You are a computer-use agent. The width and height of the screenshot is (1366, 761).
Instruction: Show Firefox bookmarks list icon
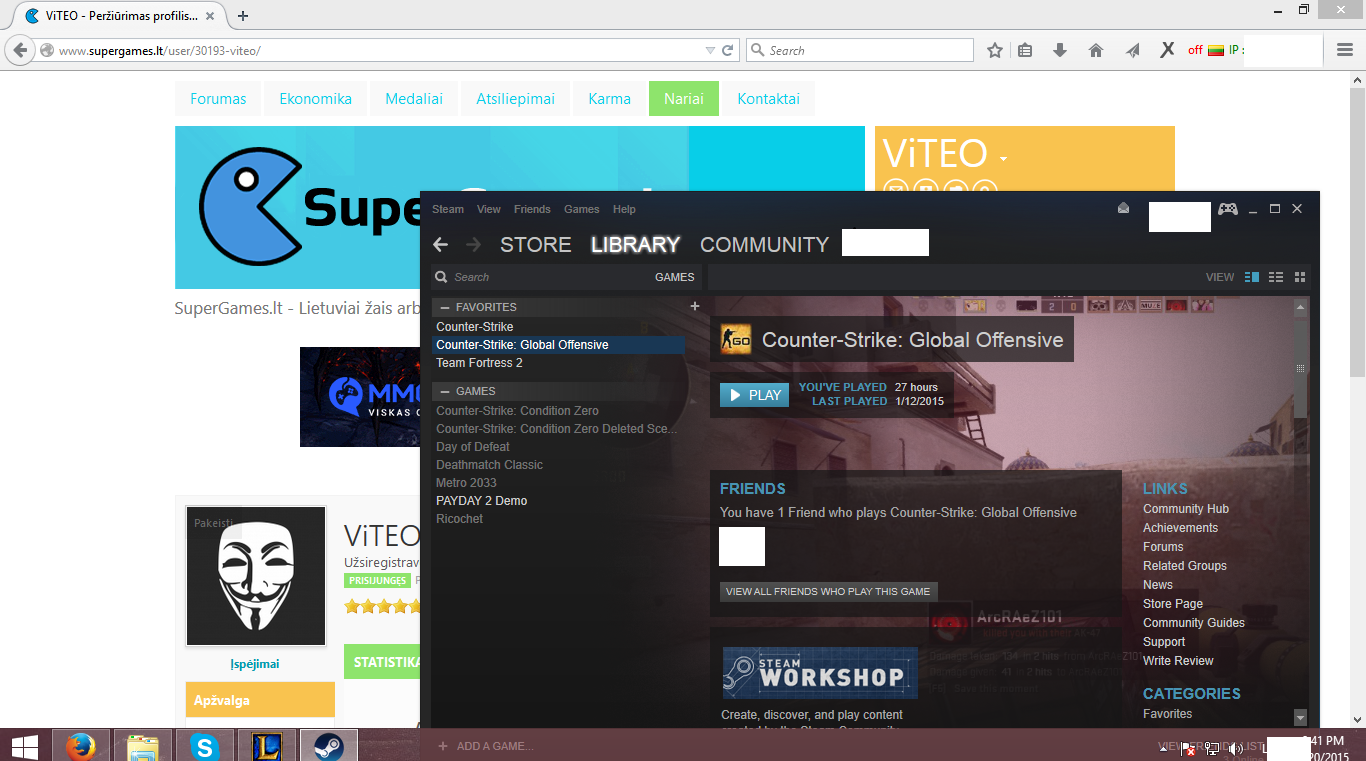pos(1025,50)
